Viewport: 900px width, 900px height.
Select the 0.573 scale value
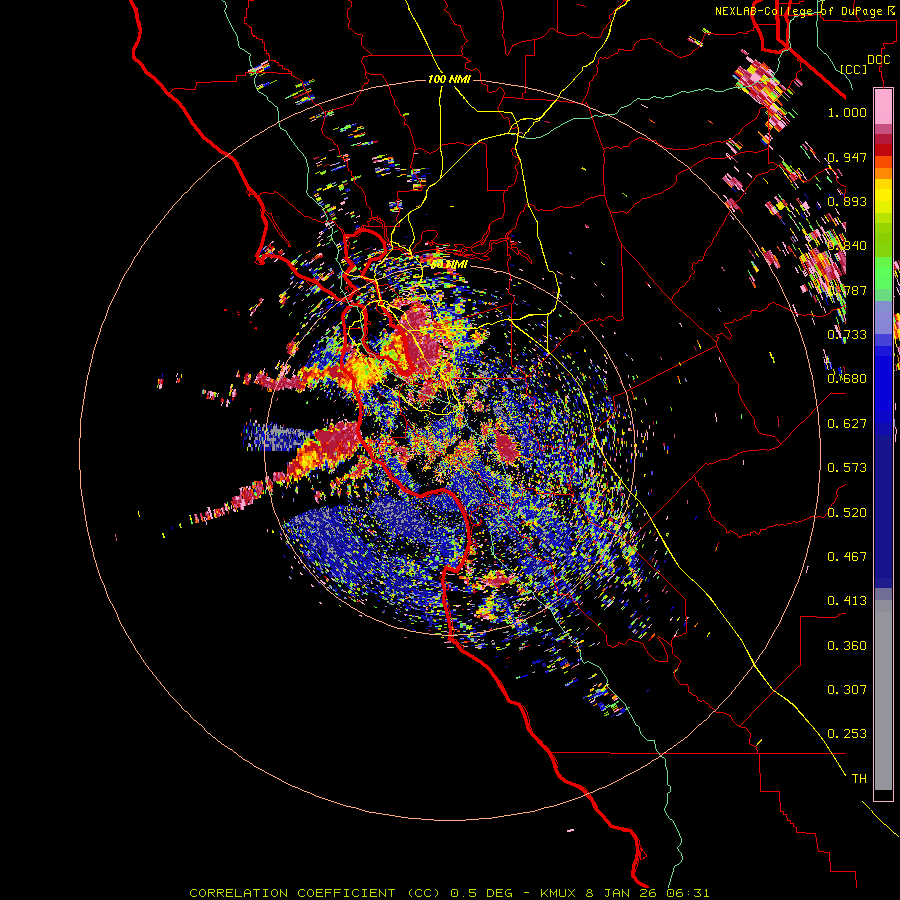(x=847, y=467)
